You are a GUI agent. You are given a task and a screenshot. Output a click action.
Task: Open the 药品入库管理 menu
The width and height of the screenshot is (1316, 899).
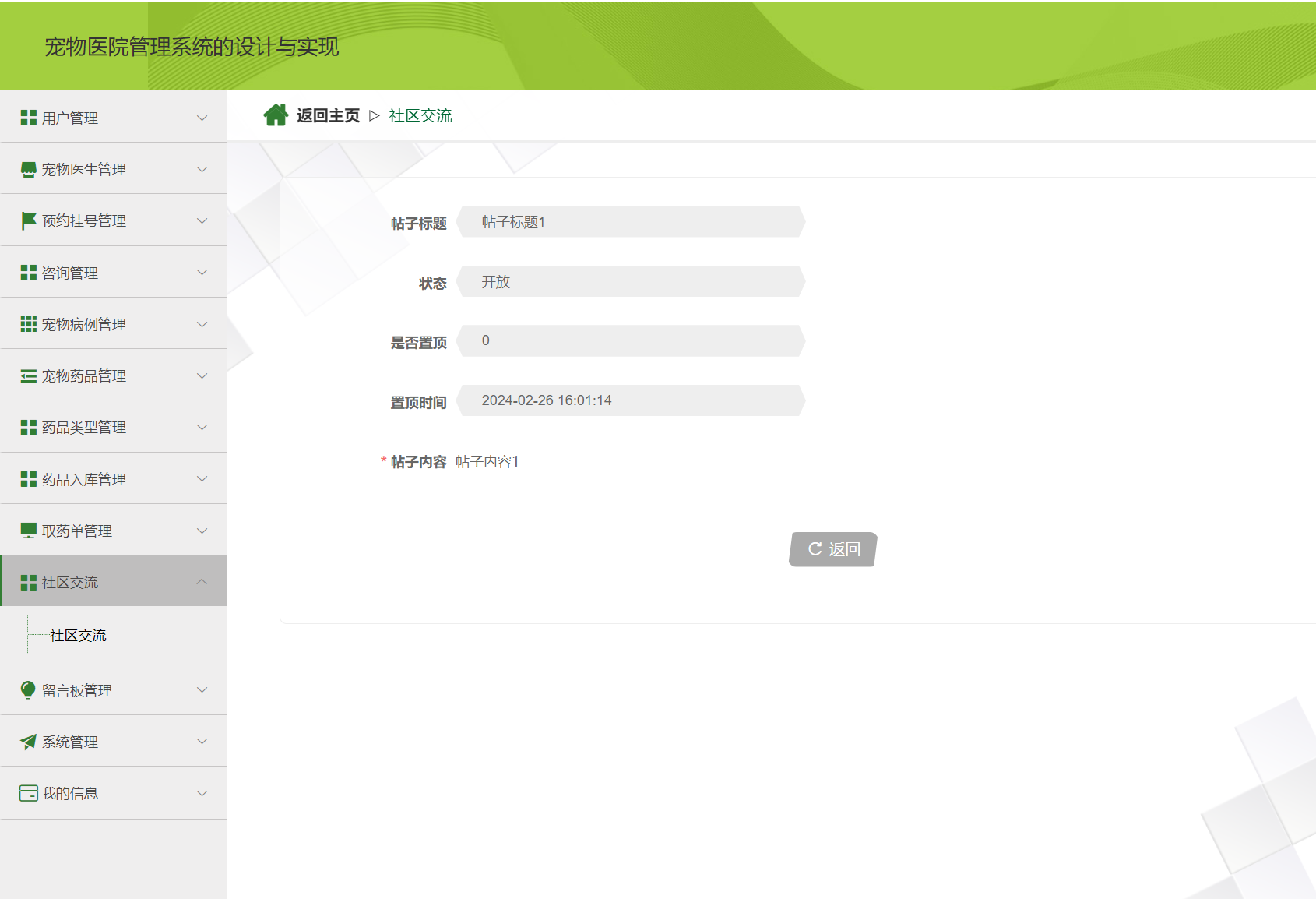click(114, 479)
